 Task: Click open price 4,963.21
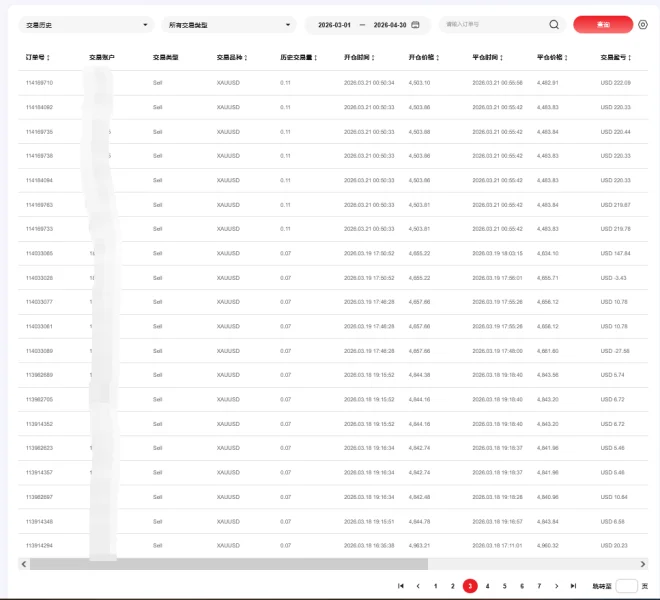(x=419, y=545)
